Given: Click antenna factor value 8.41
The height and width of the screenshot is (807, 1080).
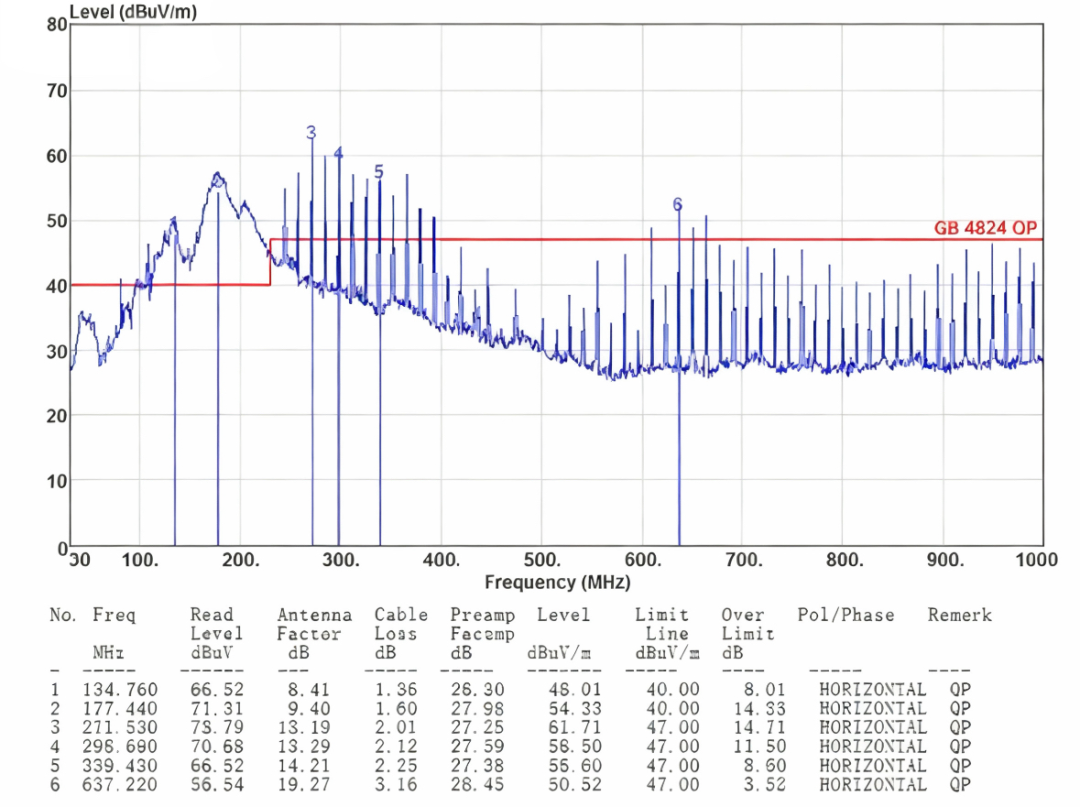Looking at the screenshot, I should 309,690.
